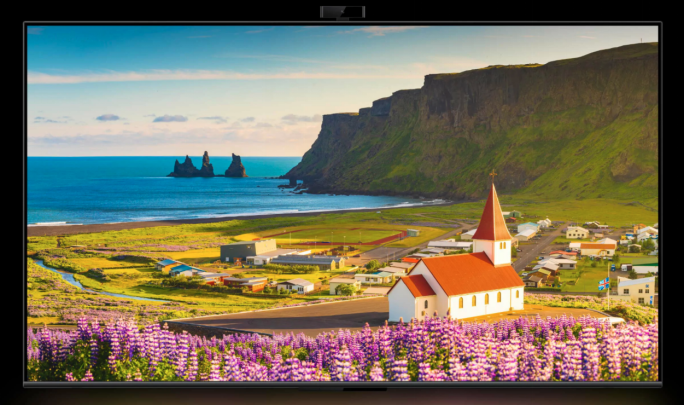This screenshot has width=684, height=405.
Task: Click the large gray warehouse building
Action: coord(247,249)
